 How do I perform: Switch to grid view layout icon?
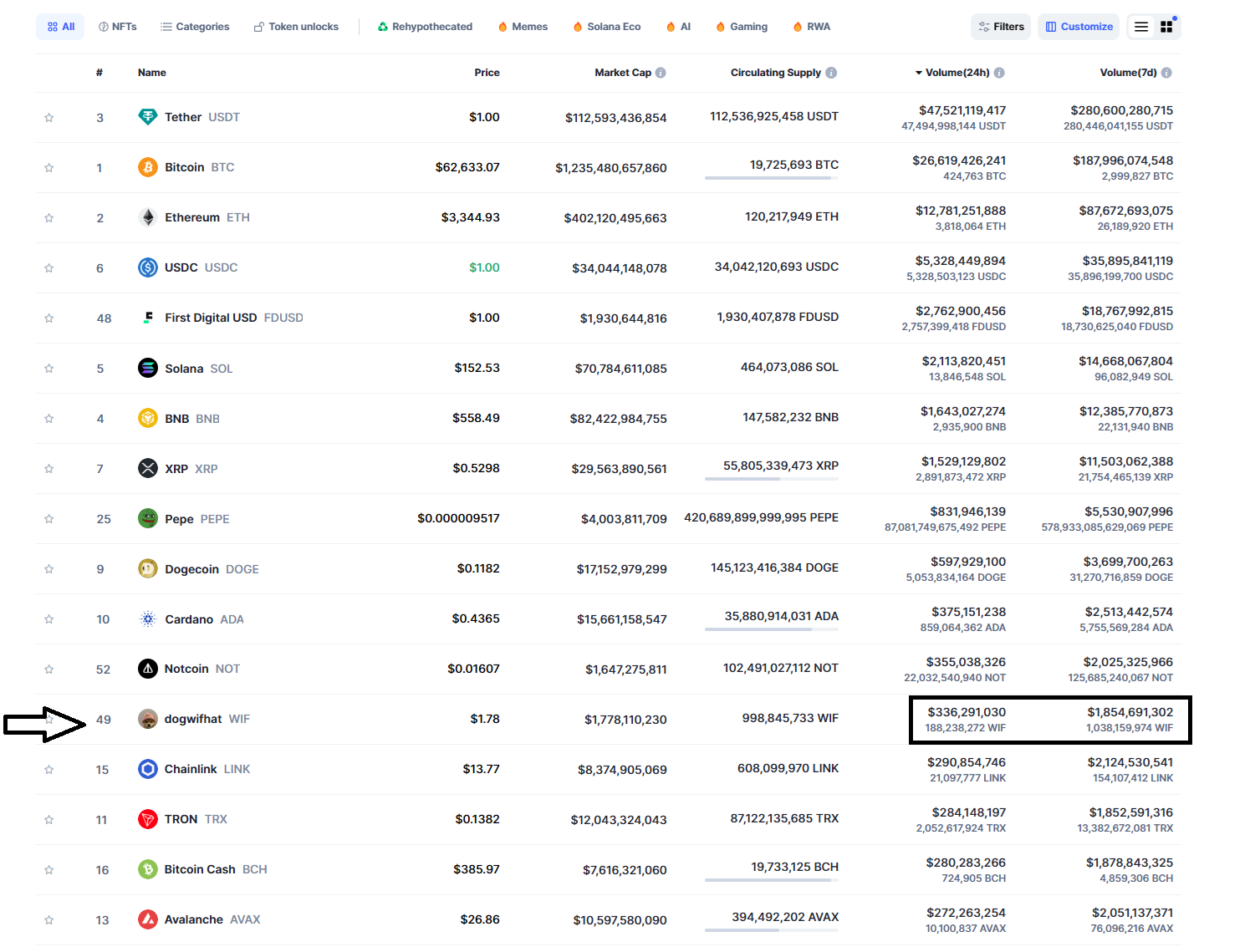tap(1166, 27)
